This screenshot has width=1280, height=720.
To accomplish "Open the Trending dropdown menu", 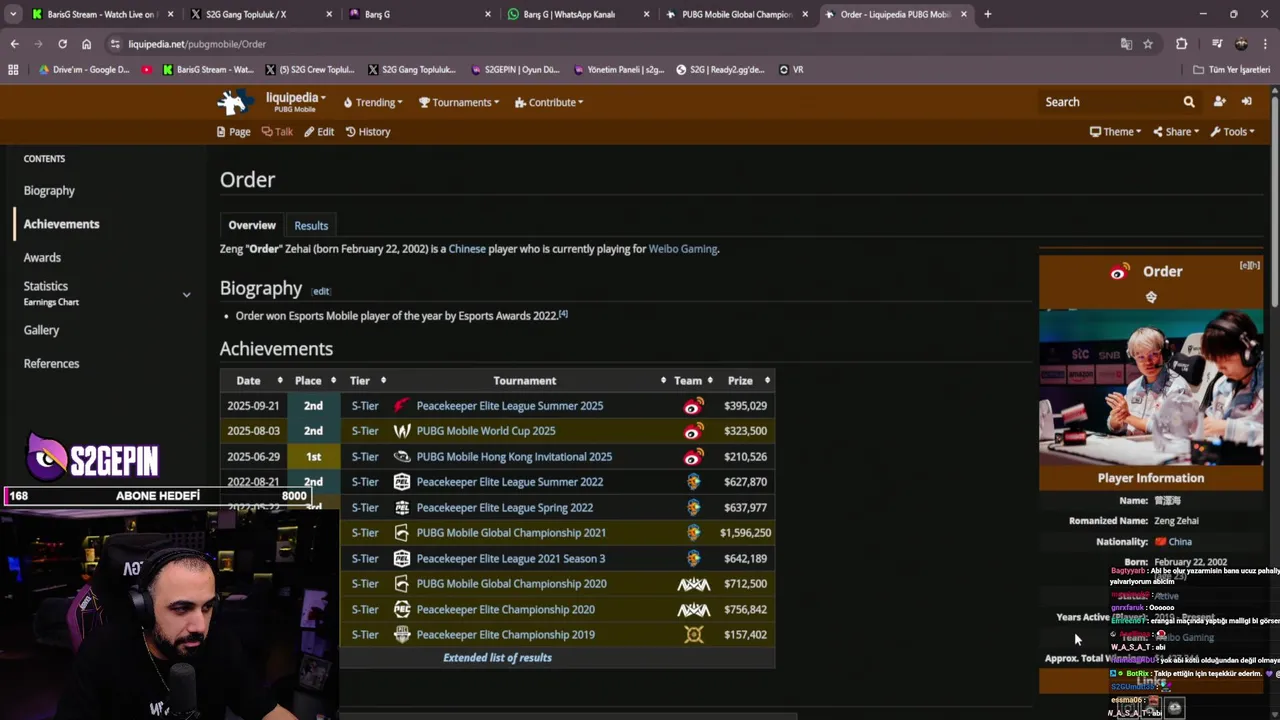I will 373,102.
